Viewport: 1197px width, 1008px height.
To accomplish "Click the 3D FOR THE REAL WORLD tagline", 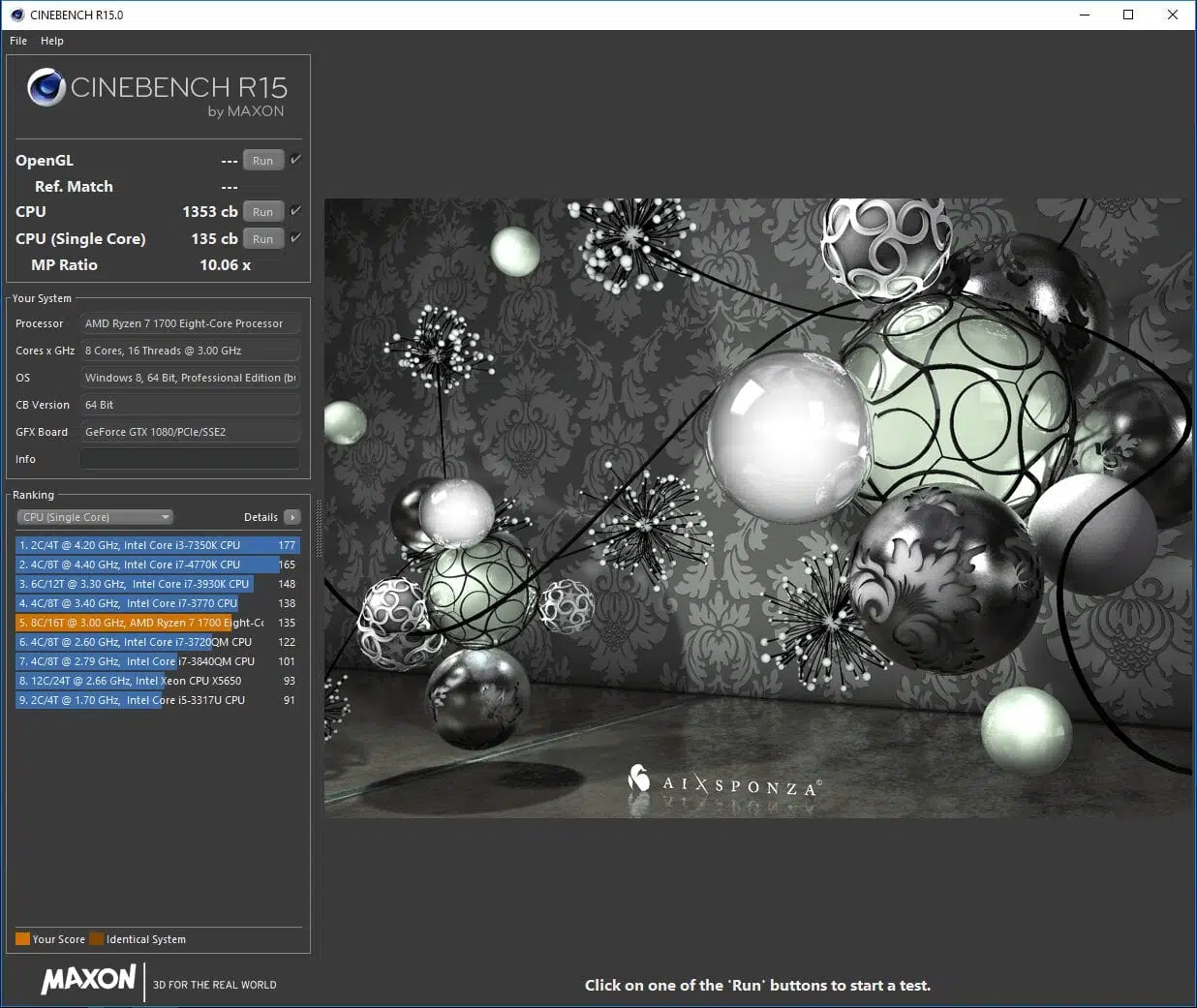I will coord(215,985).
